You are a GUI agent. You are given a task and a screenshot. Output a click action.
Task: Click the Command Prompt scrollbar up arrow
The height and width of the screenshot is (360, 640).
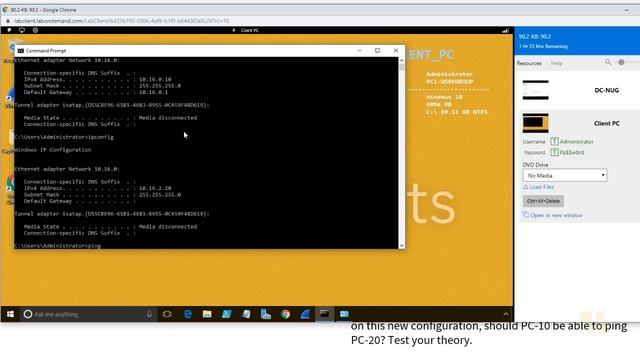402,60
